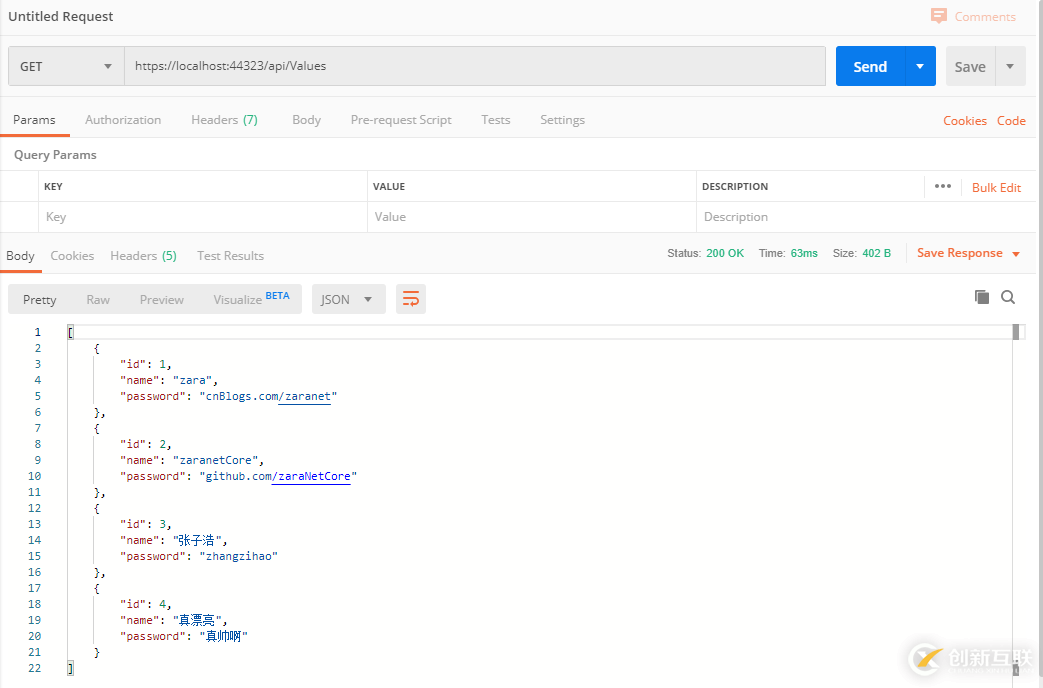Image resolution: width=1043 pixels, height=688 pixels.
Task: Open the Comments speech bubble icon
Action: point(939,16)
